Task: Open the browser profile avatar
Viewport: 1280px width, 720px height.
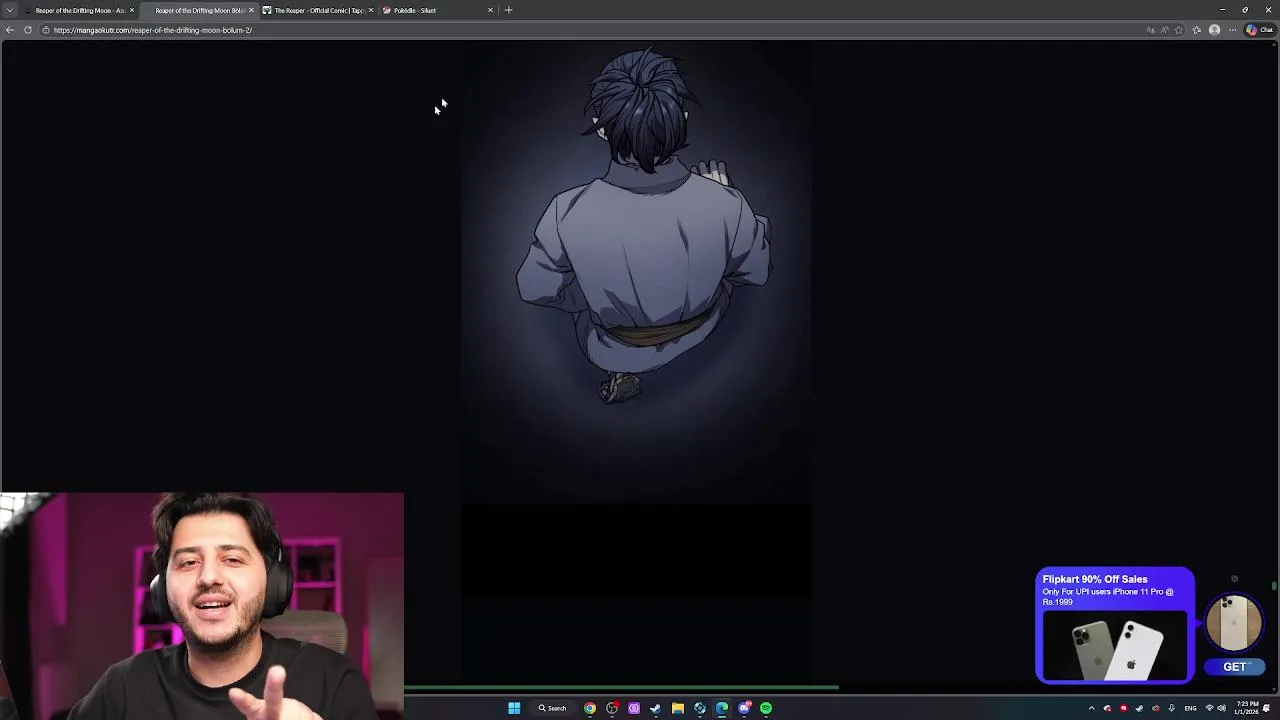Action: coord(1214,30)
